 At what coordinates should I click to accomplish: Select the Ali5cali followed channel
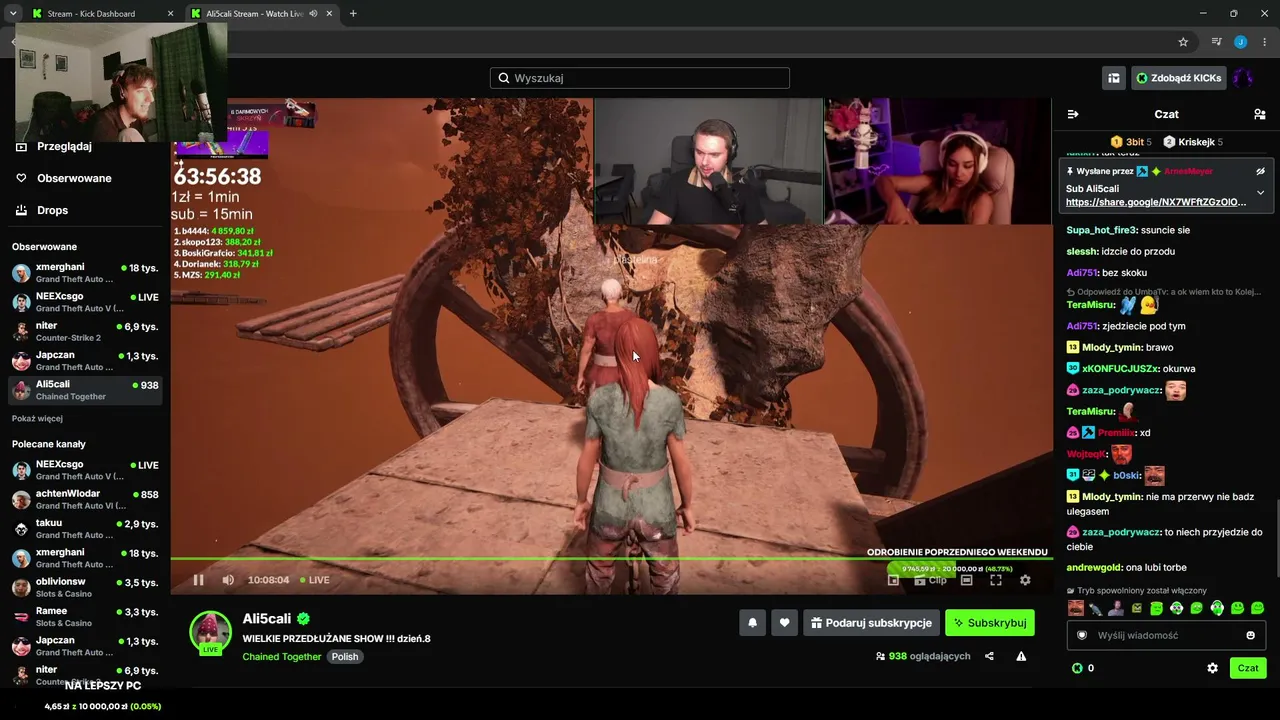point(85,390)
